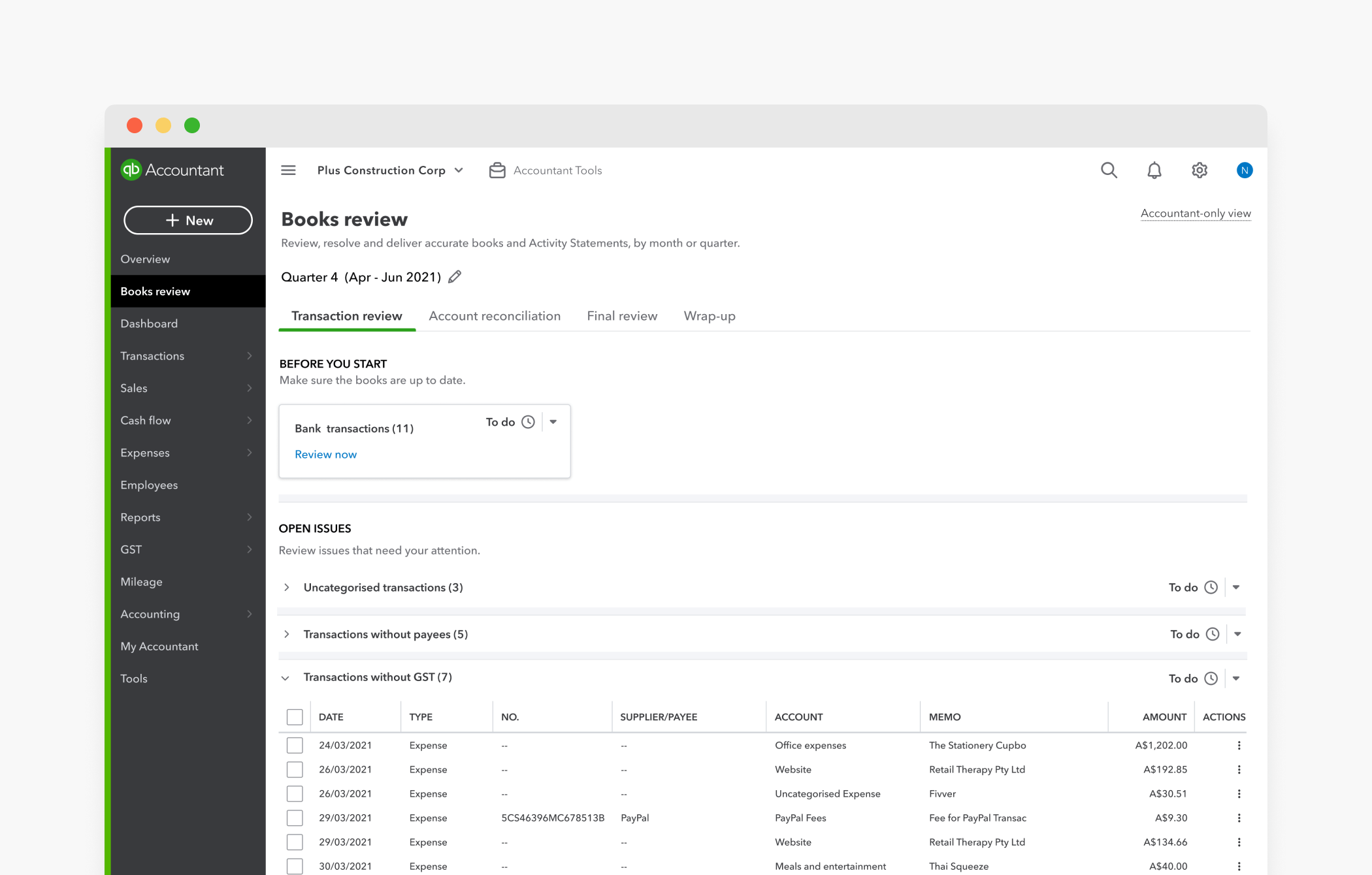1372x875 pixels.
Task: Click the Accountant-only view link
Action: coord(1196,214)
